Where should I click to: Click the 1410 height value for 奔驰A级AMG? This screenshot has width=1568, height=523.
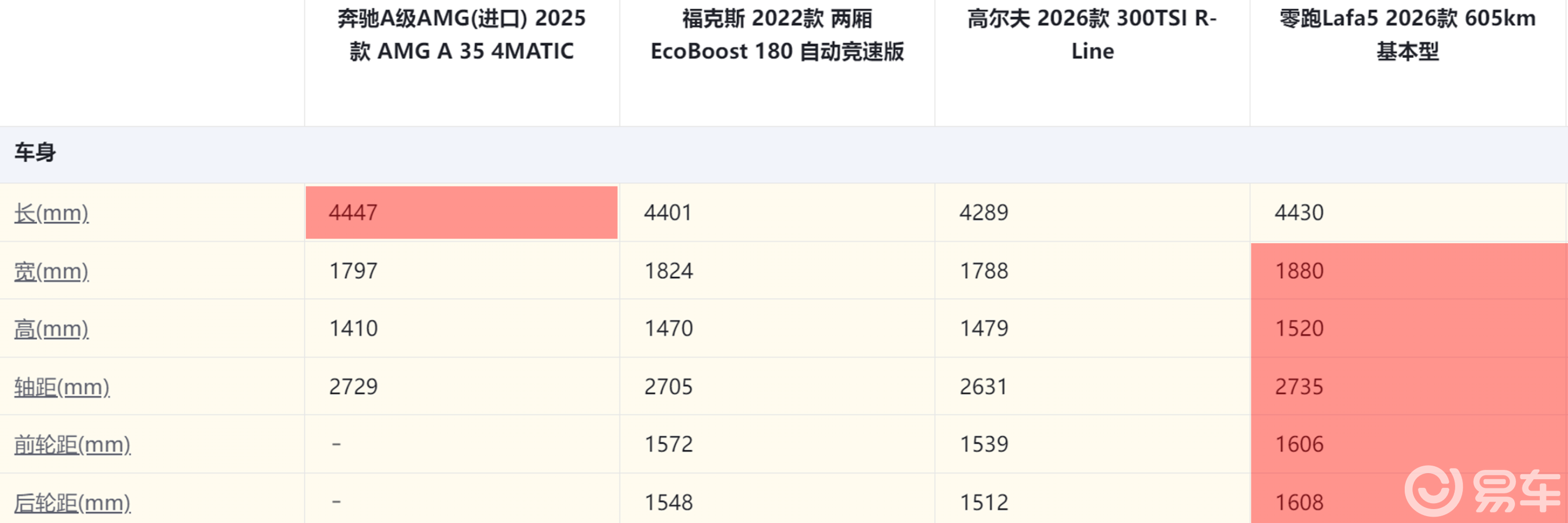pos(353,329)
